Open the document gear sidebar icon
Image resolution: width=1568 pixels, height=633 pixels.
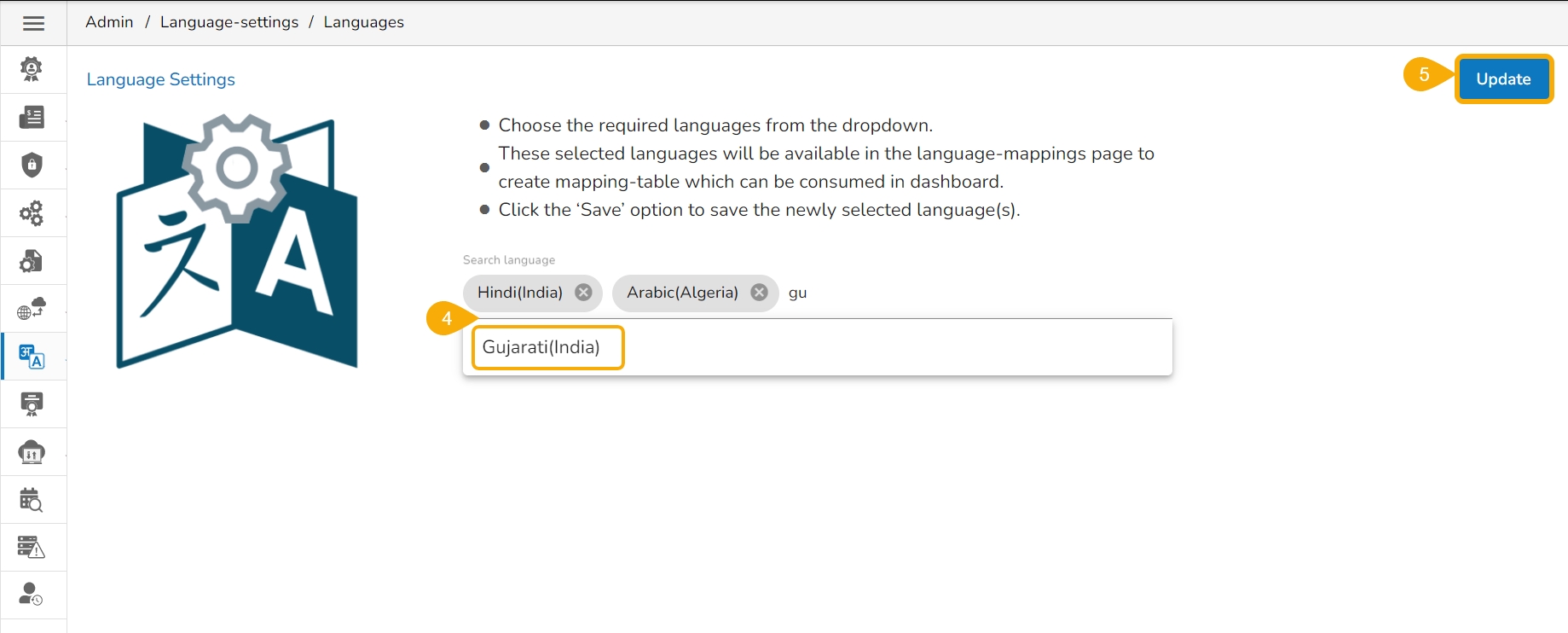click(x=32, y=260)
